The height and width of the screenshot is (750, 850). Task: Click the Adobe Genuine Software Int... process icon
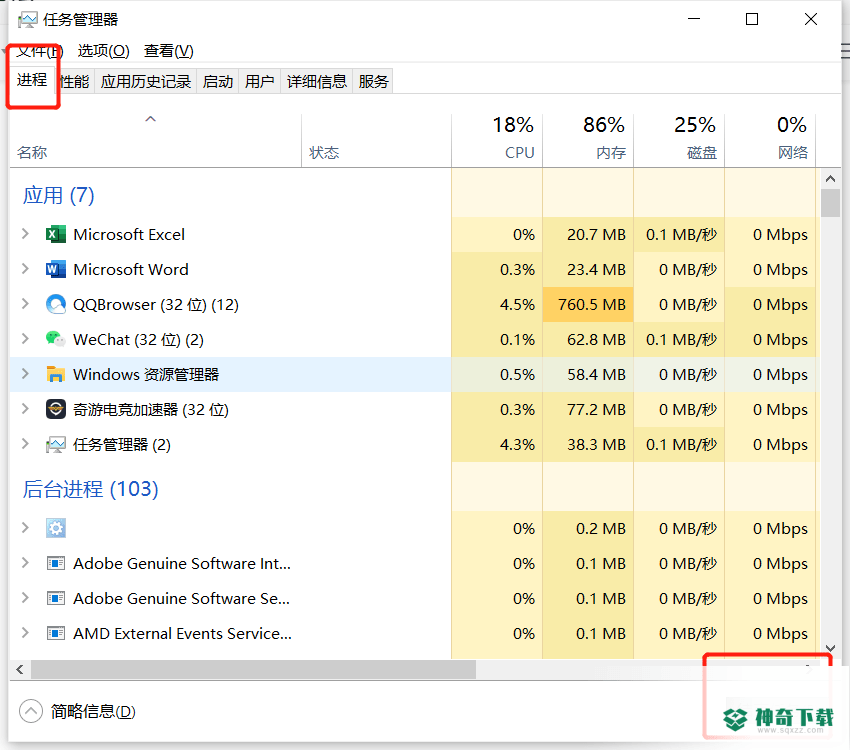pyautogui.click(x=56, y=564)
